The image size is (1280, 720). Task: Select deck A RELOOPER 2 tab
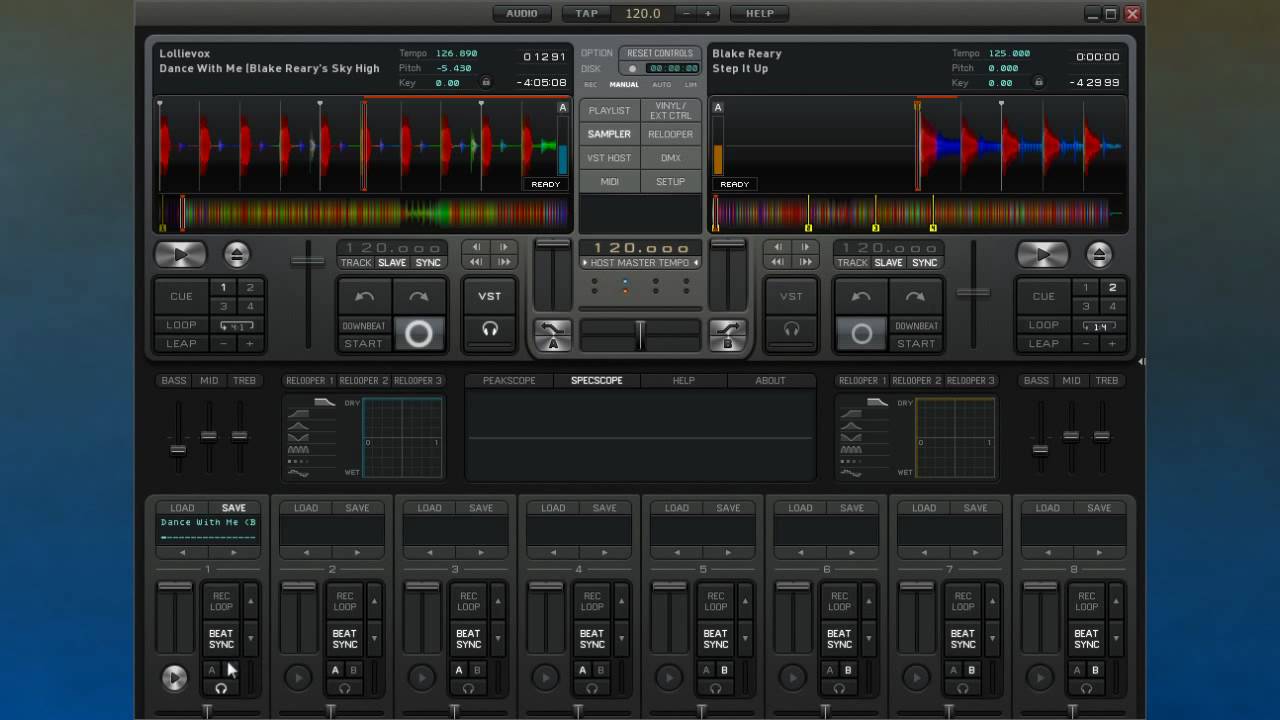[x=364, y=380]
